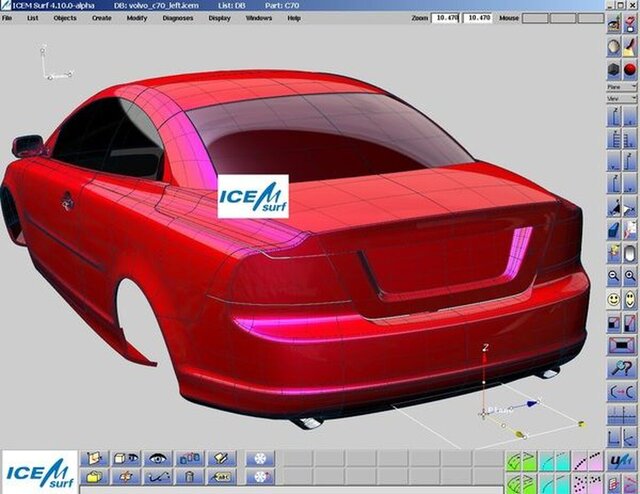640x494 pixels.
Task: Click the round smiley face icon
Action: pos(613,300)
